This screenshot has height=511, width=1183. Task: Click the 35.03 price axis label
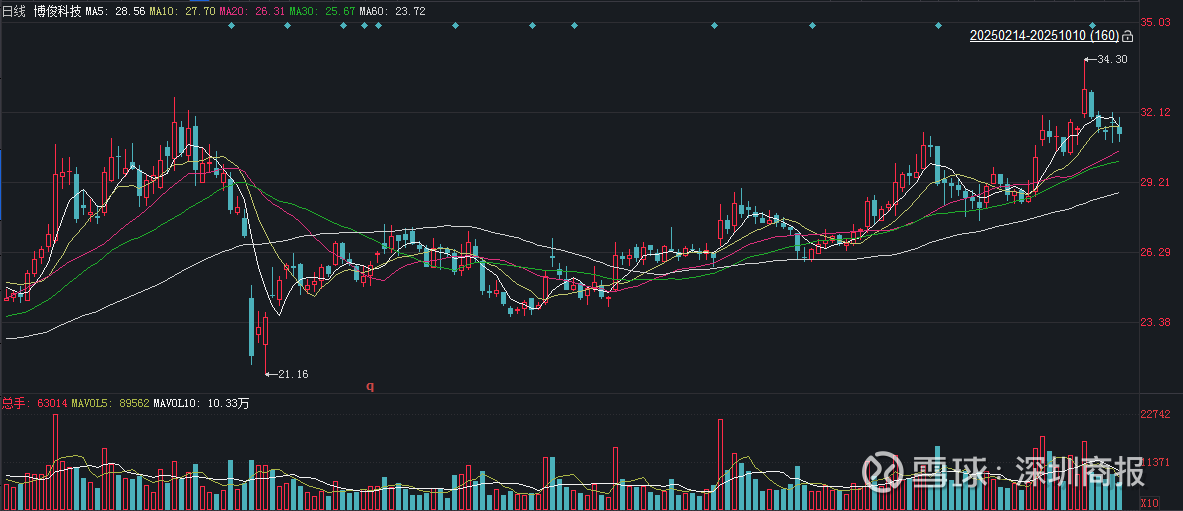pyautogui.click(x=1157, y=22)
